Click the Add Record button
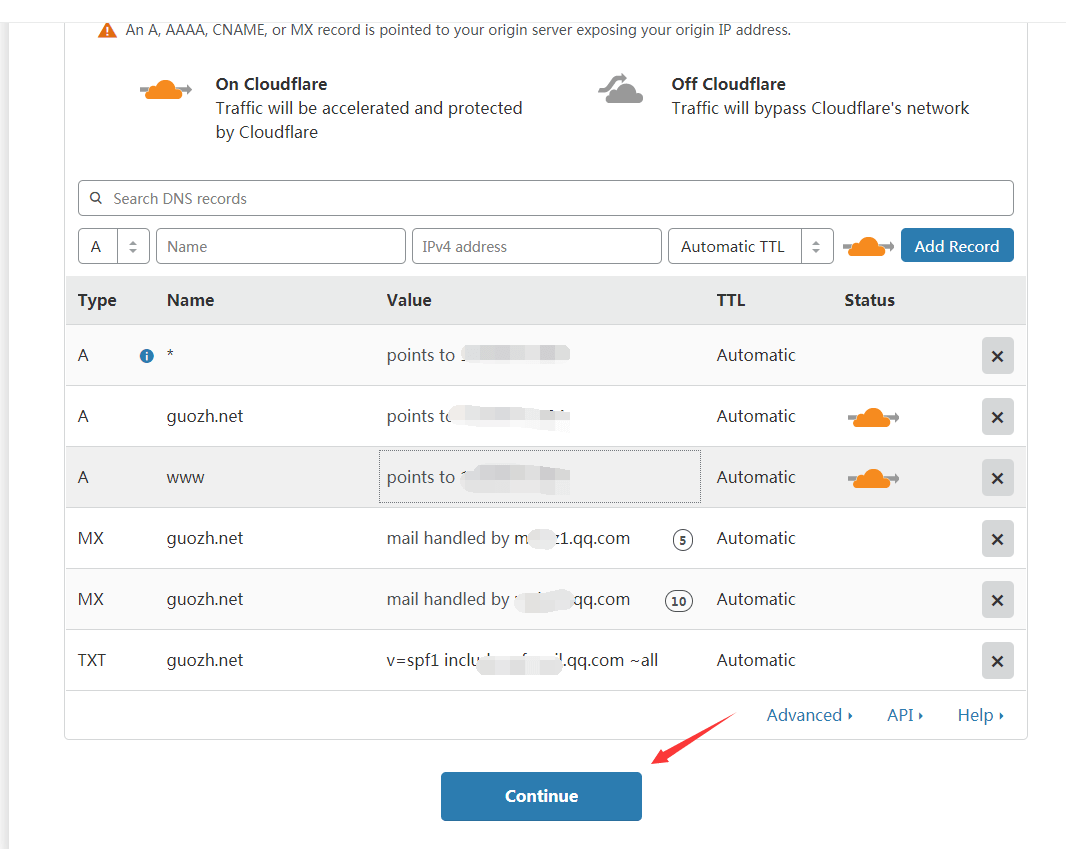1066x849 pixels. point(956,246)
